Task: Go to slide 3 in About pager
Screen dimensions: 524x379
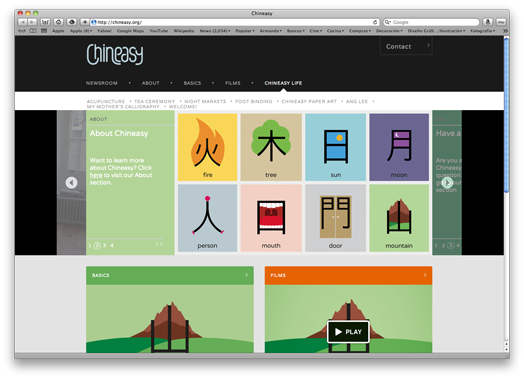Action: tap(104, 246)
